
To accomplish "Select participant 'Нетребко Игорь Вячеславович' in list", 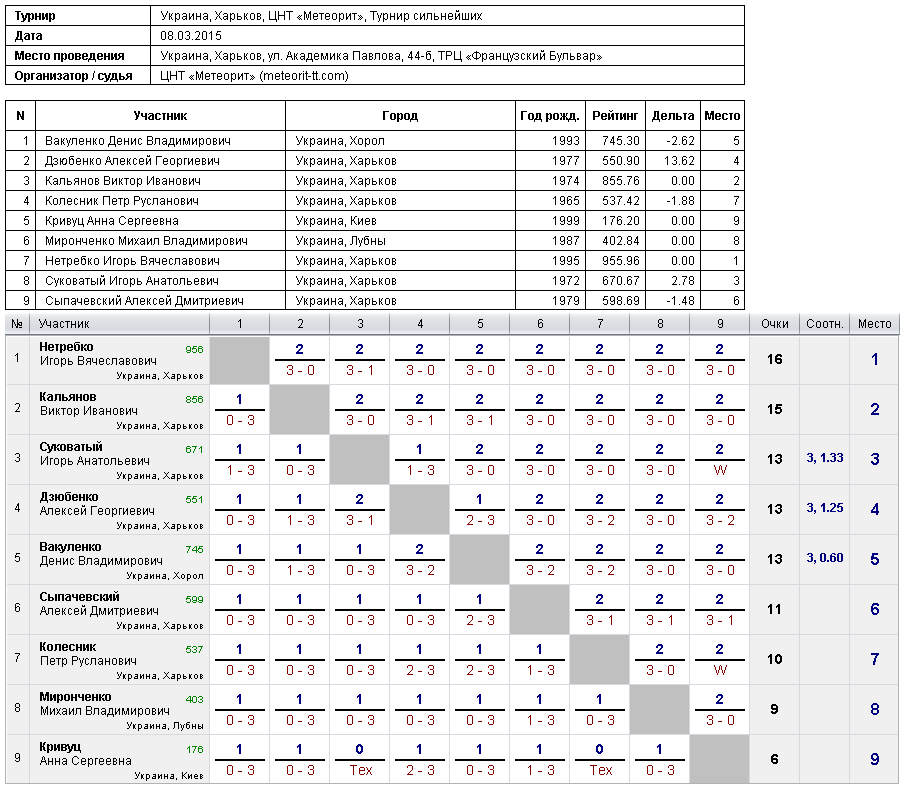I will [x=132, y=261].
